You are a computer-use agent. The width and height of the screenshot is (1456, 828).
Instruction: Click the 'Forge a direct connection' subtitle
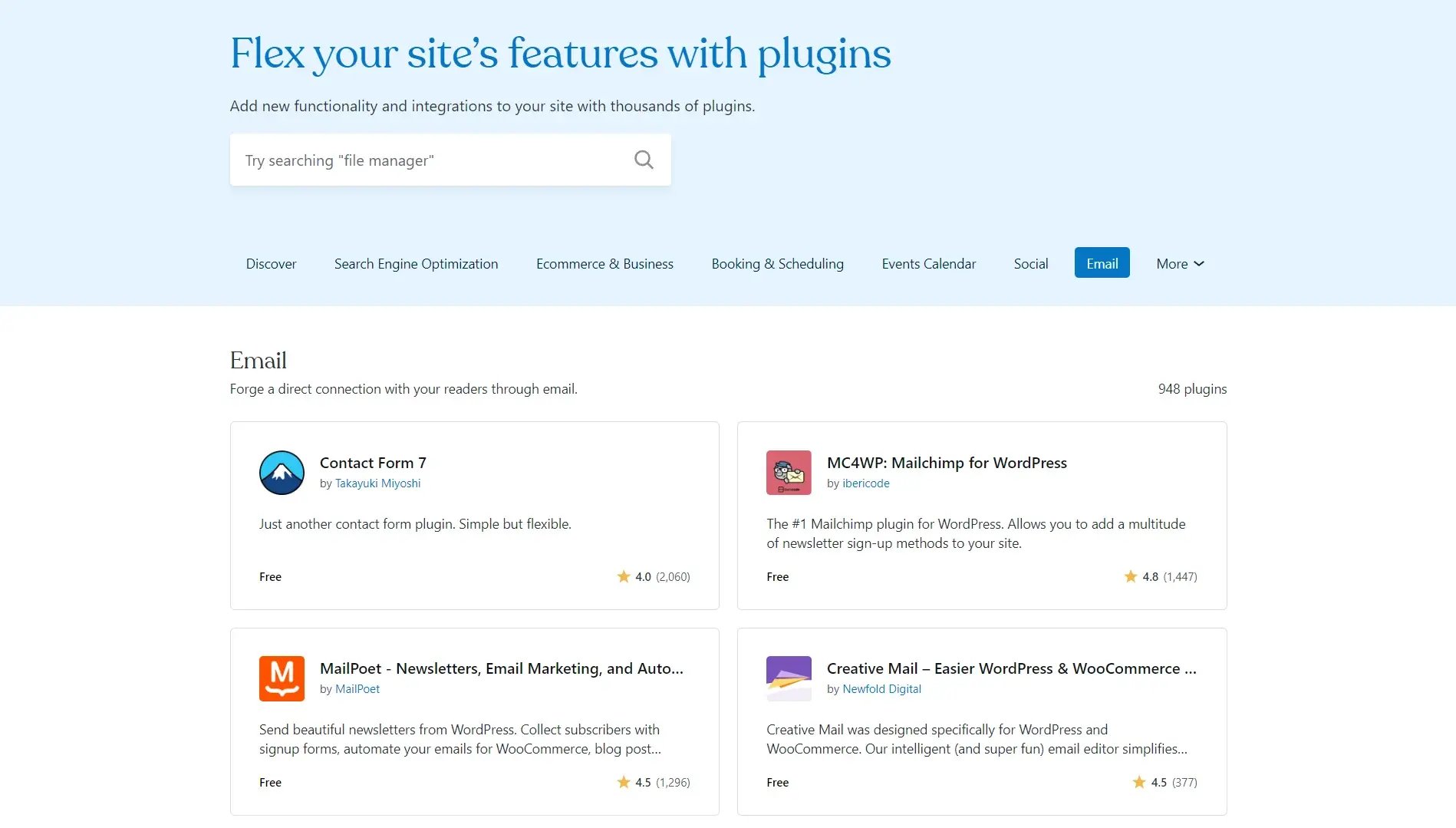(x=404, y=389)
